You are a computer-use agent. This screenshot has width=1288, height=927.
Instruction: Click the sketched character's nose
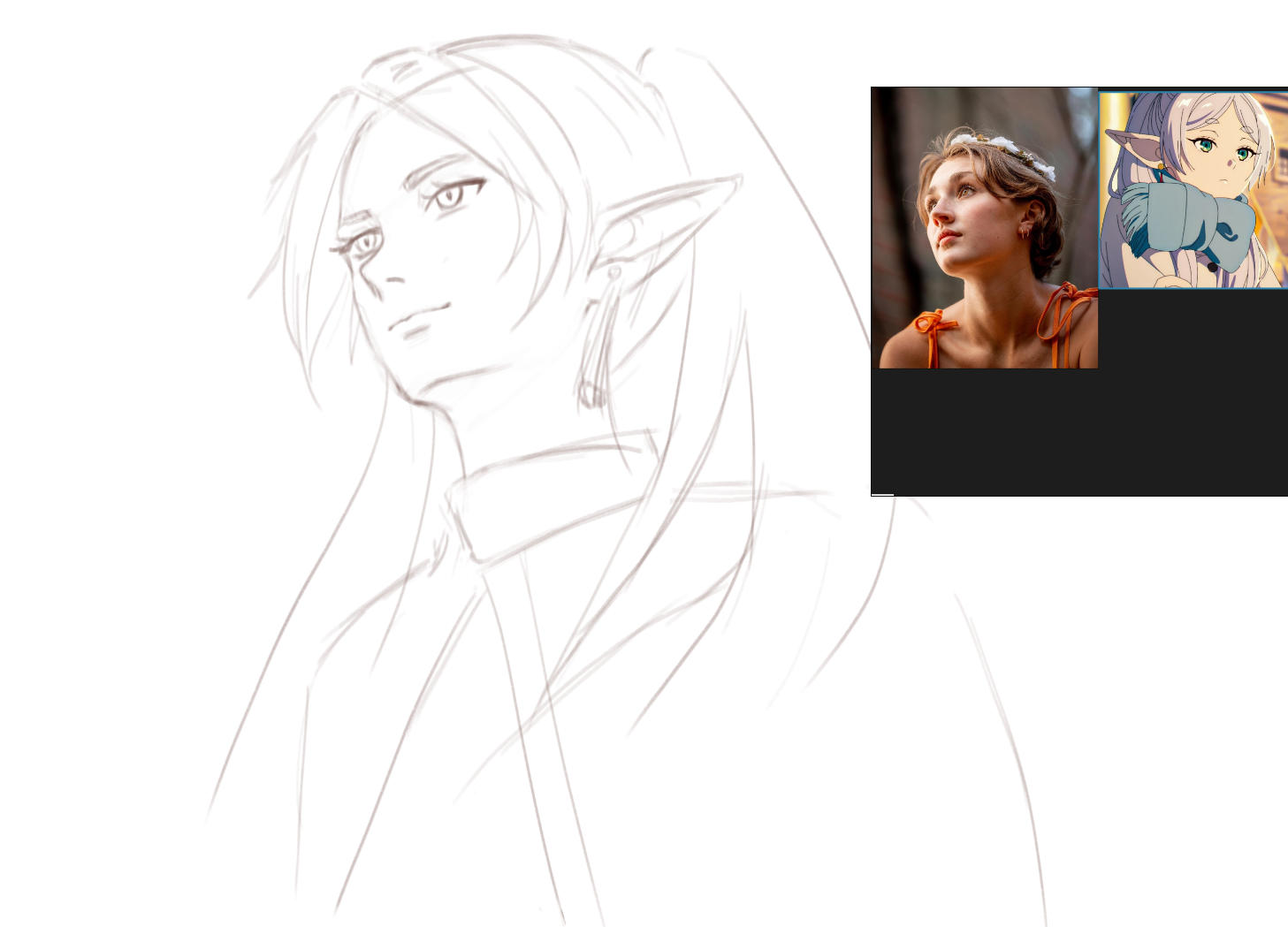(x=389, y=279)
